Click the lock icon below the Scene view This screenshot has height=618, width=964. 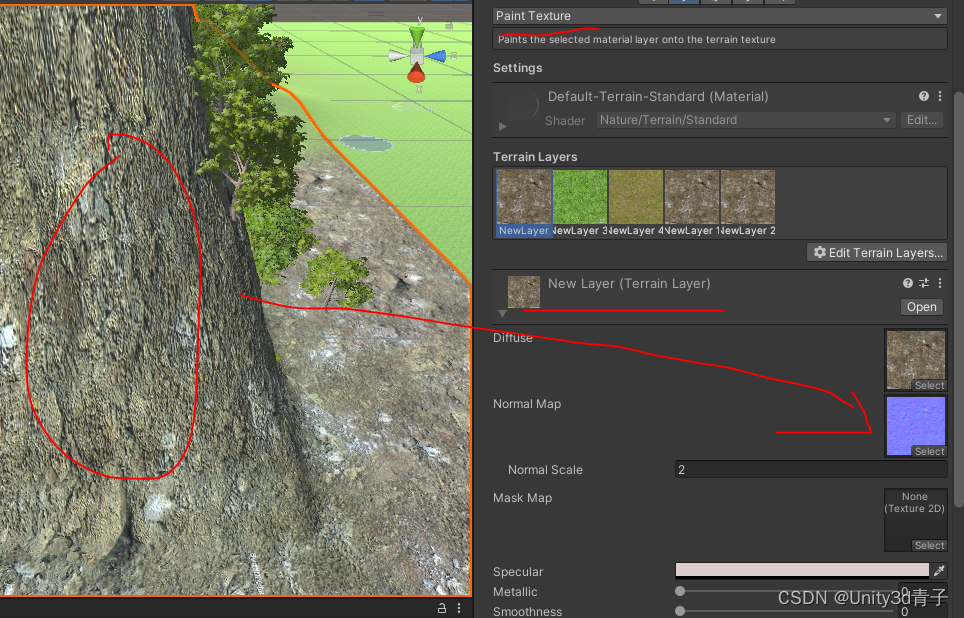[x=441, y=607]
